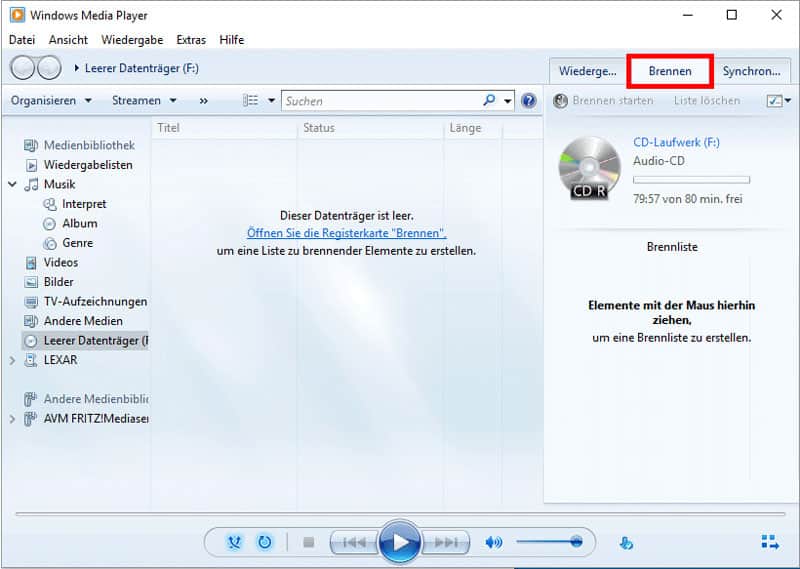Collapse the Musik tree node
Screen dimensions: 800x569
click(x=12, y=184)
